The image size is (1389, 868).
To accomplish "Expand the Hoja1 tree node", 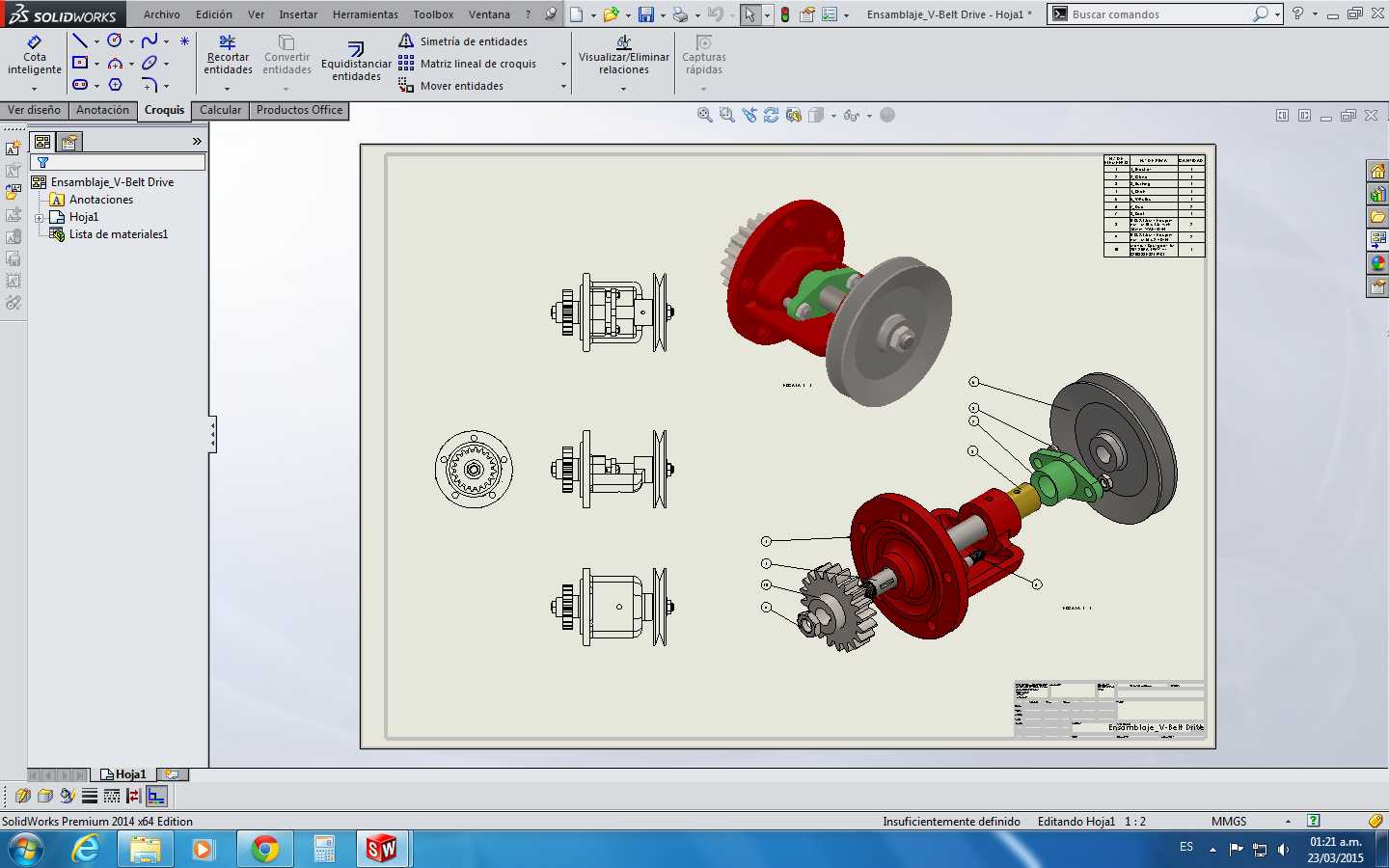I will point(40,218).
